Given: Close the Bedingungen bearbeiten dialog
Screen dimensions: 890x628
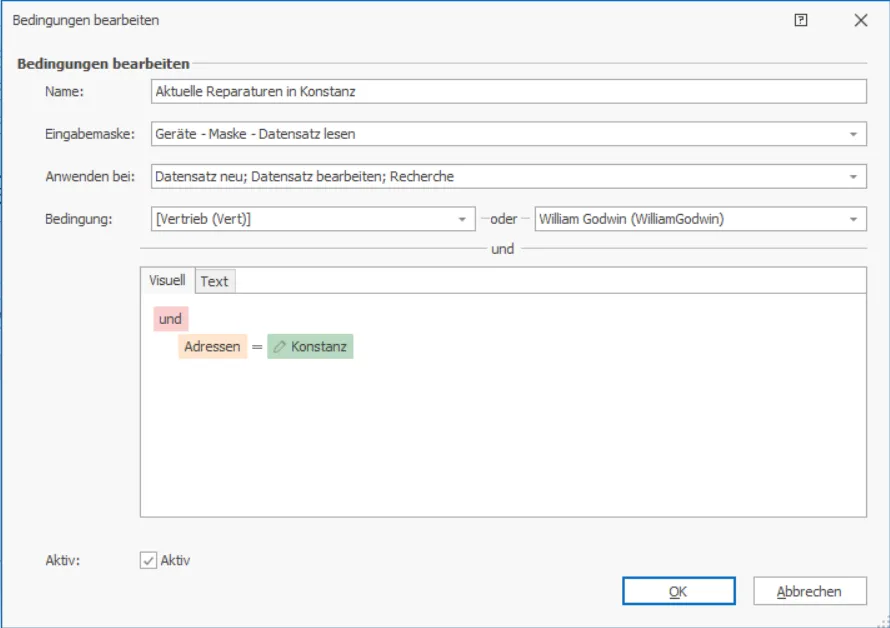Looking at the screenshot, I should pyautogui.click(x=860, y=20).
